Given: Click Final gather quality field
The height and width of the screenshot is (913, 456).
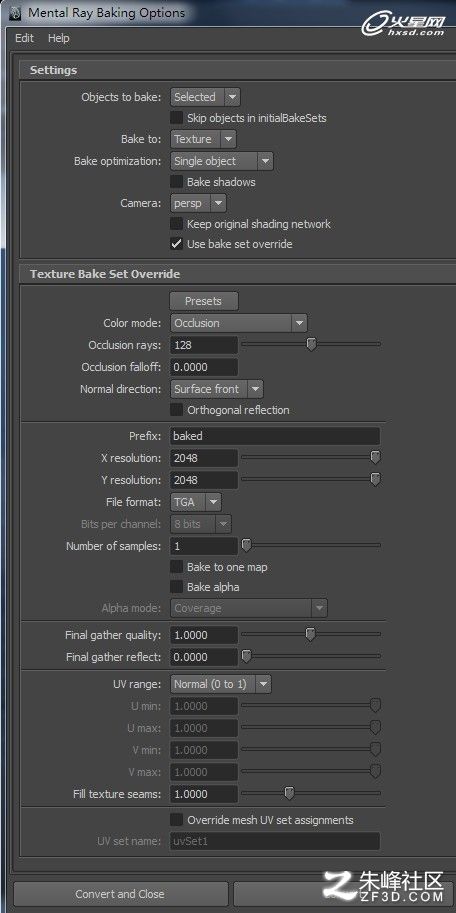Looking at the screenshot, I should click(x=204, y=635).
